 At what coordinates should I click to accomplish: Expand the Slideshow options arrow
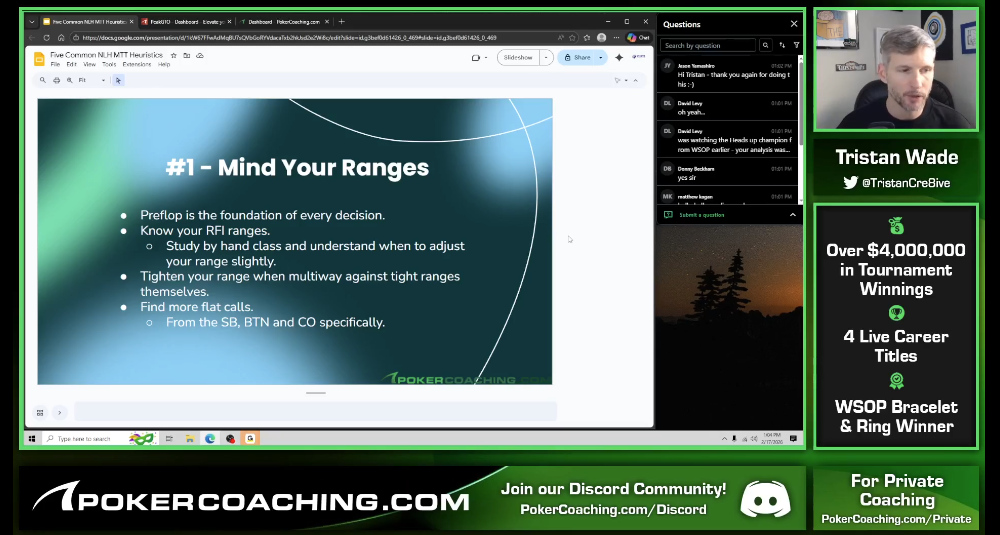coord(546,57)
